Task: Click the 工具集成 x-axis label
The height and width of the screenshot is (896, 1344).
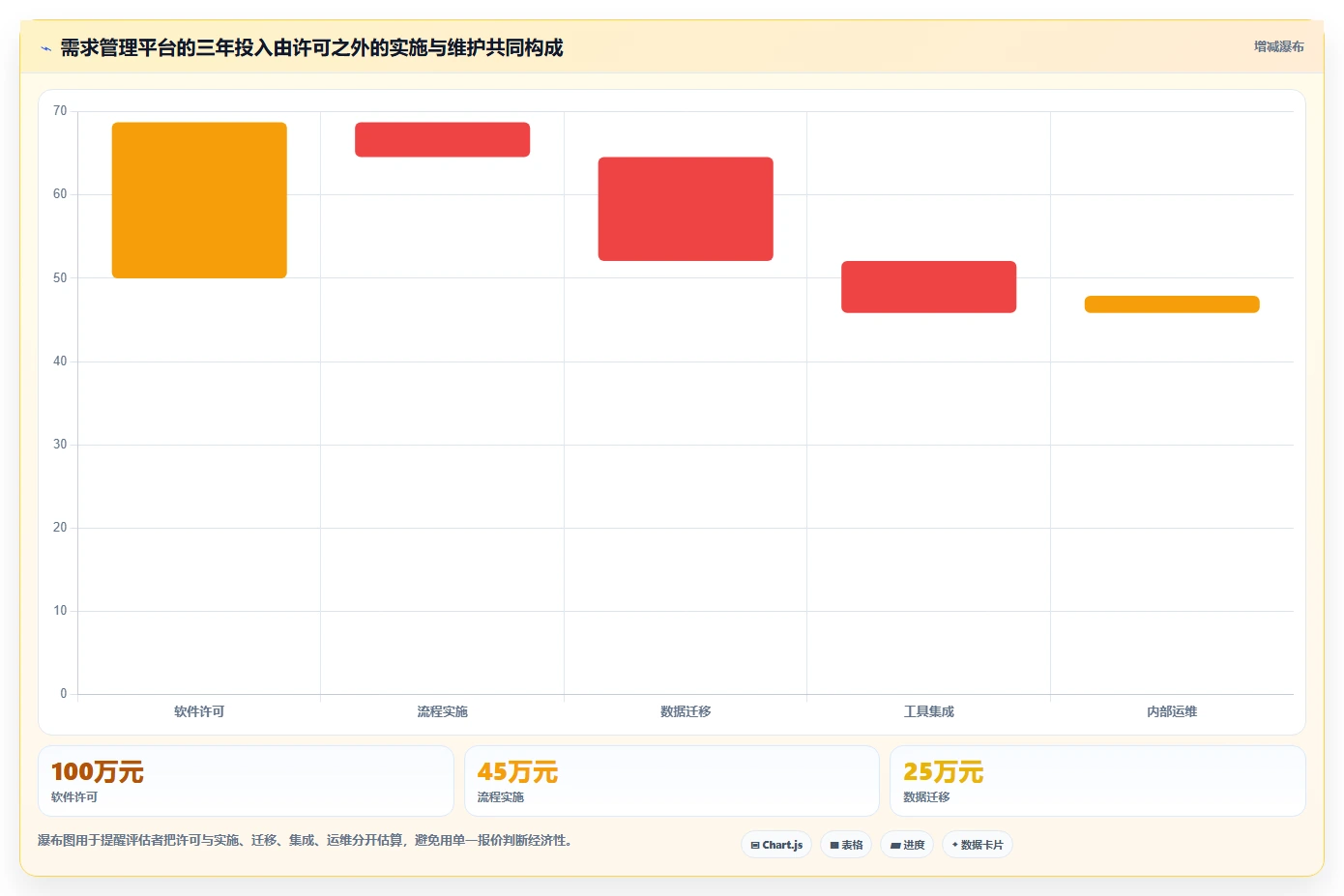Action: 928,711
